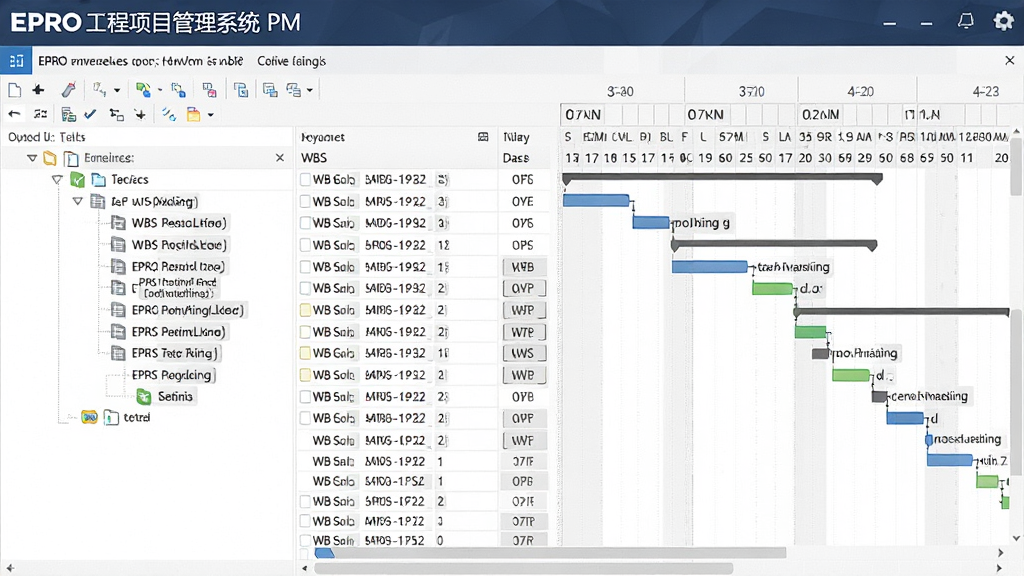Click the blue panel icon left of tabs

[16, 61]
